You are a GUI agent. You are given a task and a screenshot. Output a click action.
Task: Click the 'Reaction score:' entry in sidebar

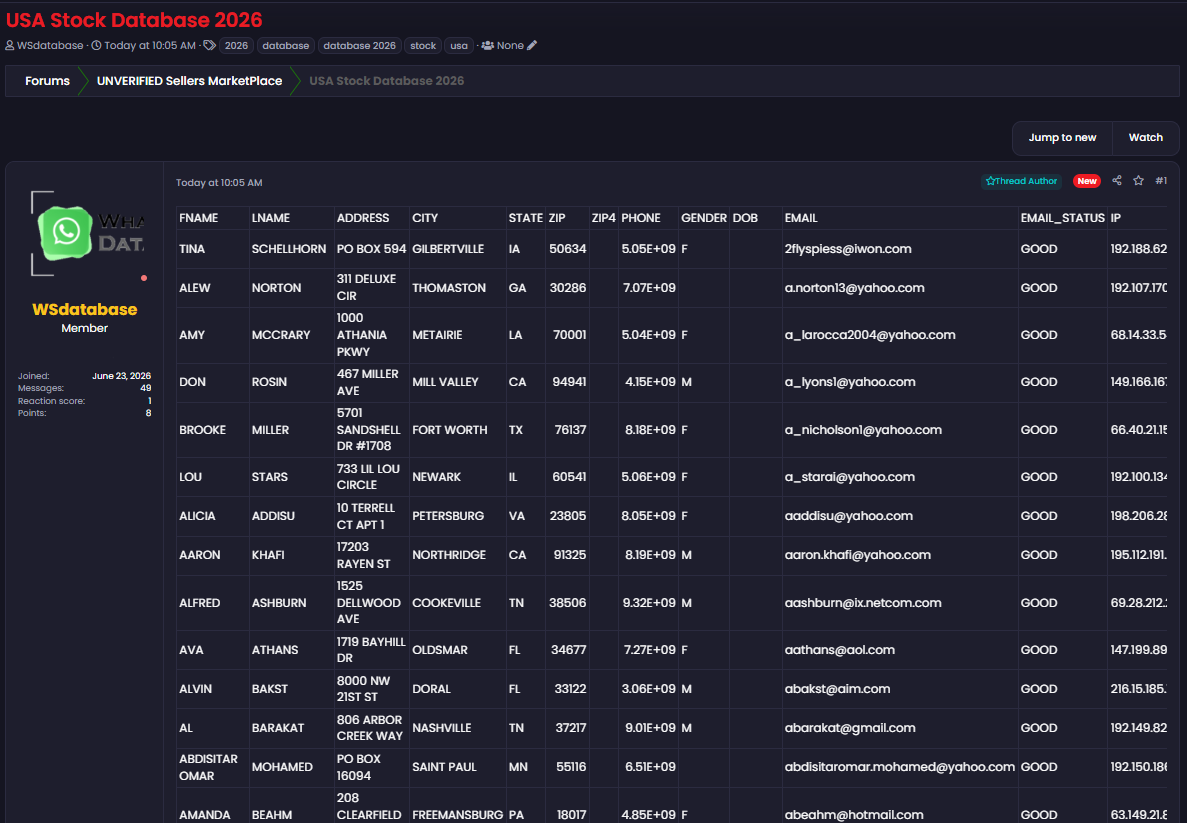(84, 401)
